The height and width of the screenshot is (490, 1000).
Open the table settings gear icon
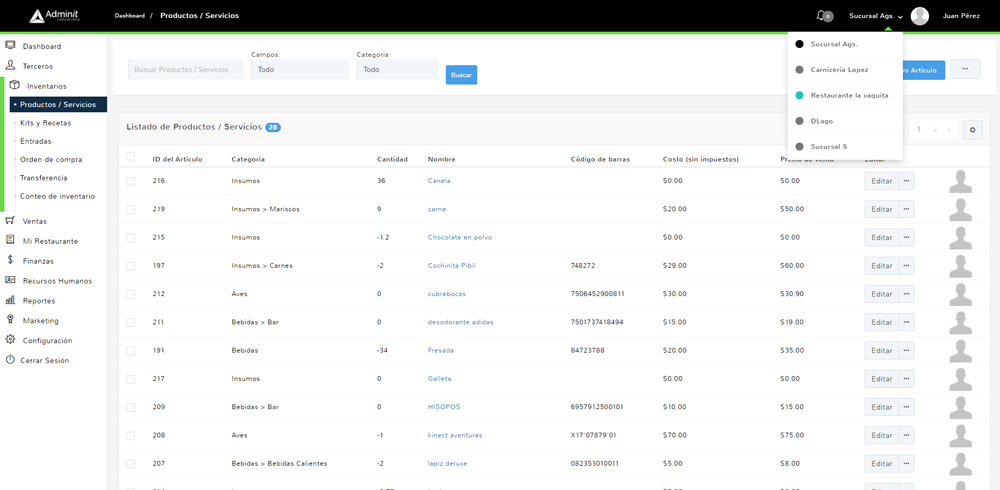tap(972, 130)
